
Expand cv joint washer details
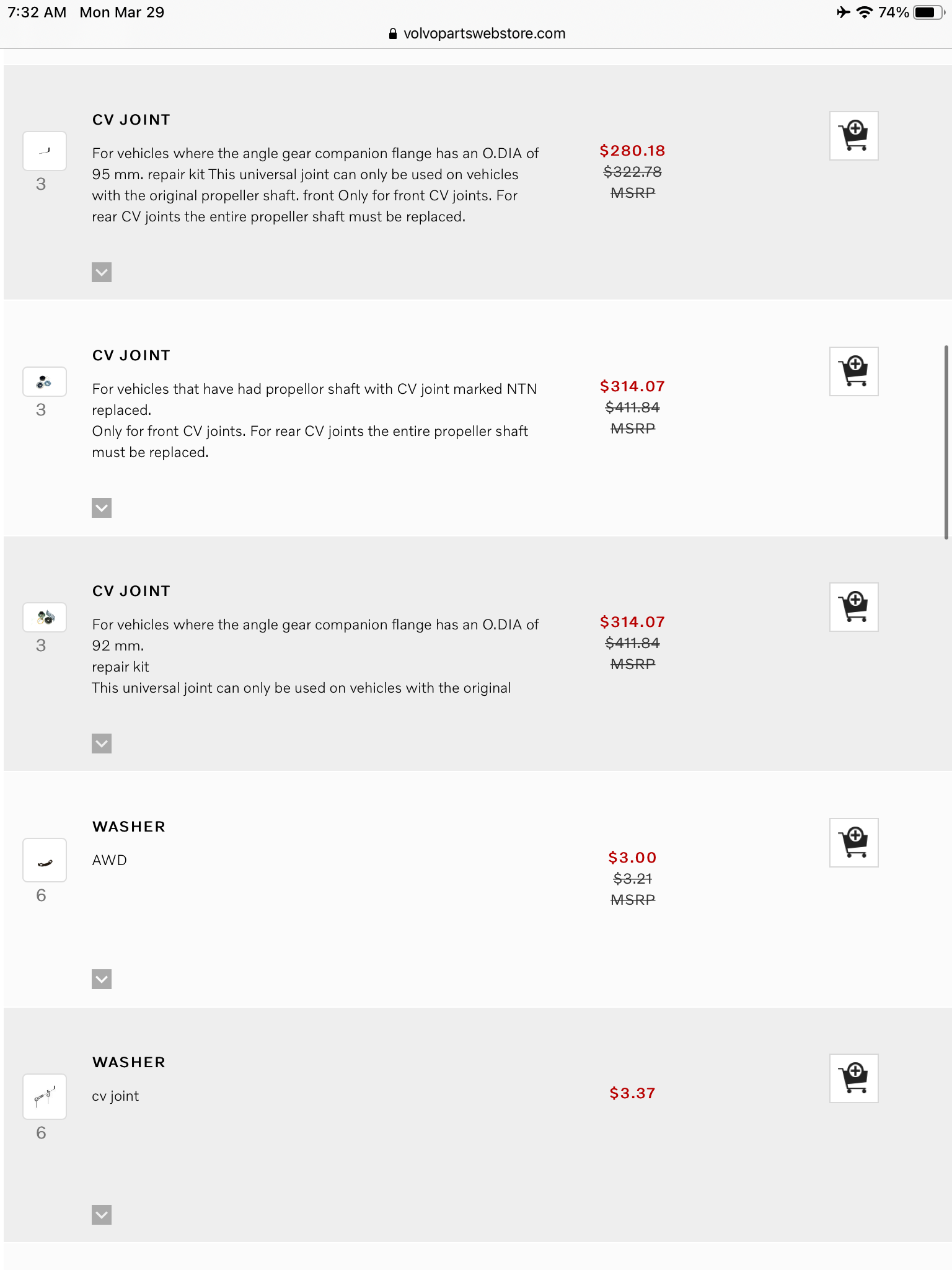pos(102,1215)
